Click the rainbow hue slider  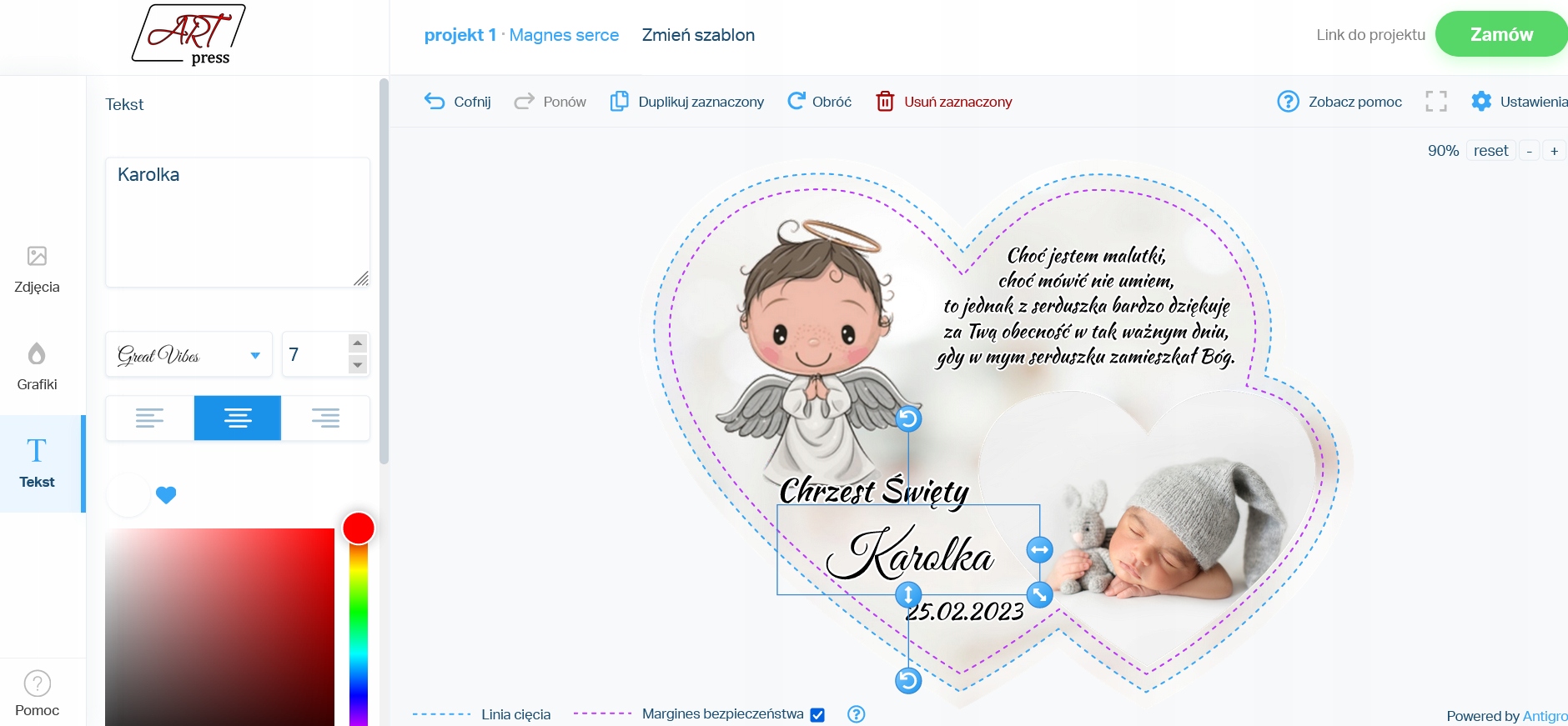(359, 627)
